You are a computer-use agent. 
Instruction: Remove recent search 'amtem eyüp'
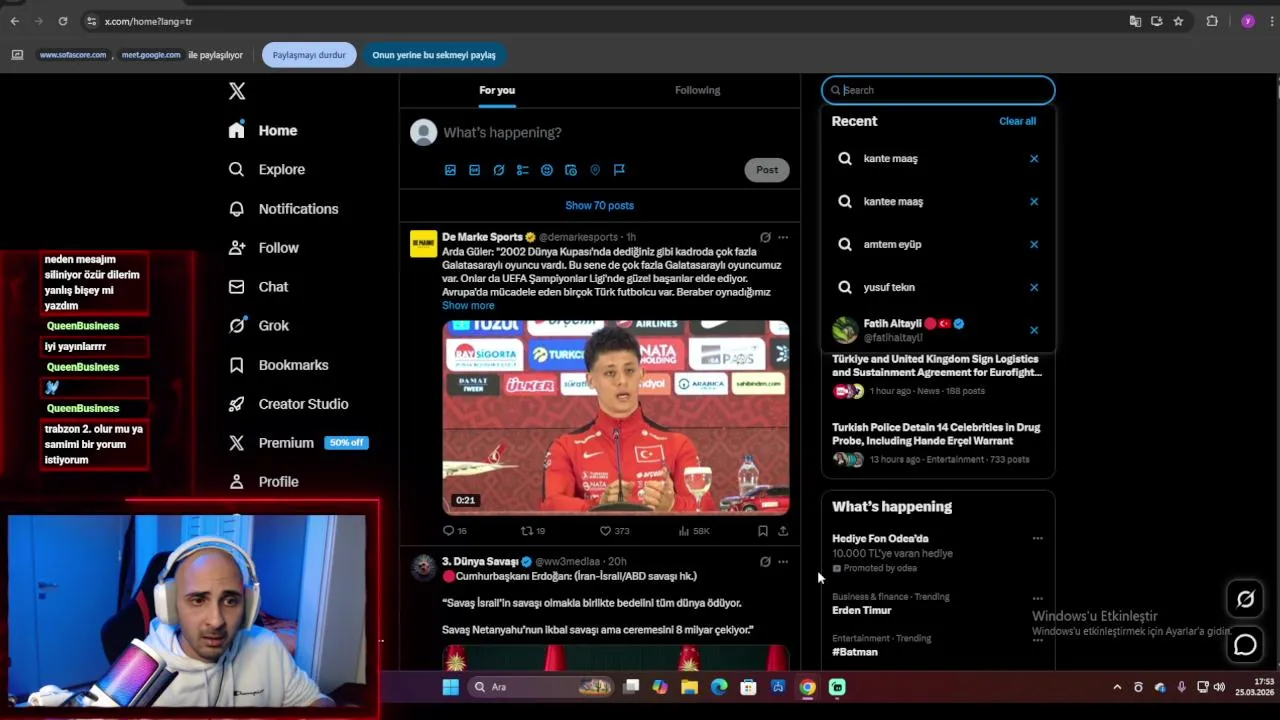[x=1034, y=244]
